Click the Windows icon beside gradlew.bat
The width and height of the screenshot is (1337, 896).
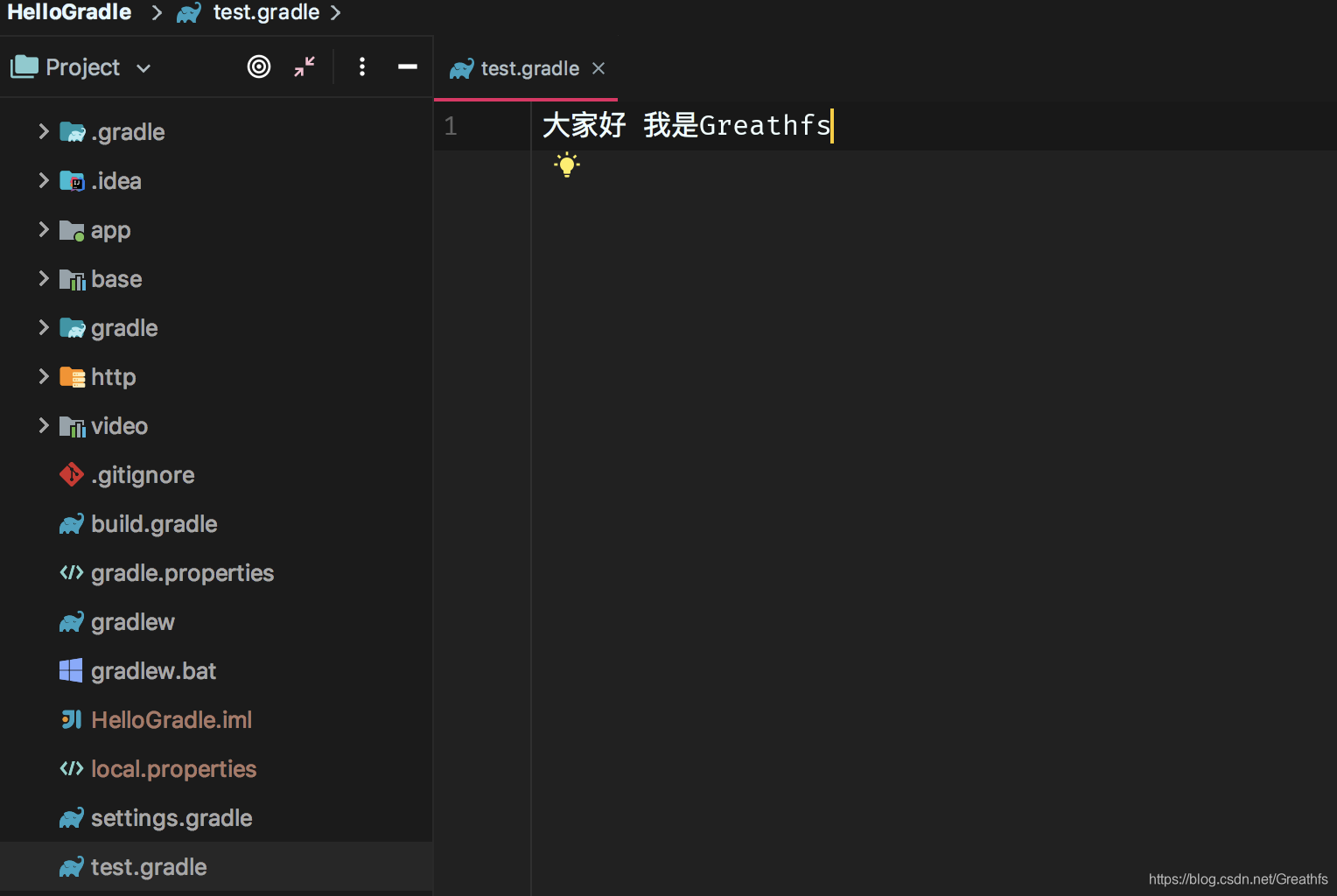tap(71, 670)
